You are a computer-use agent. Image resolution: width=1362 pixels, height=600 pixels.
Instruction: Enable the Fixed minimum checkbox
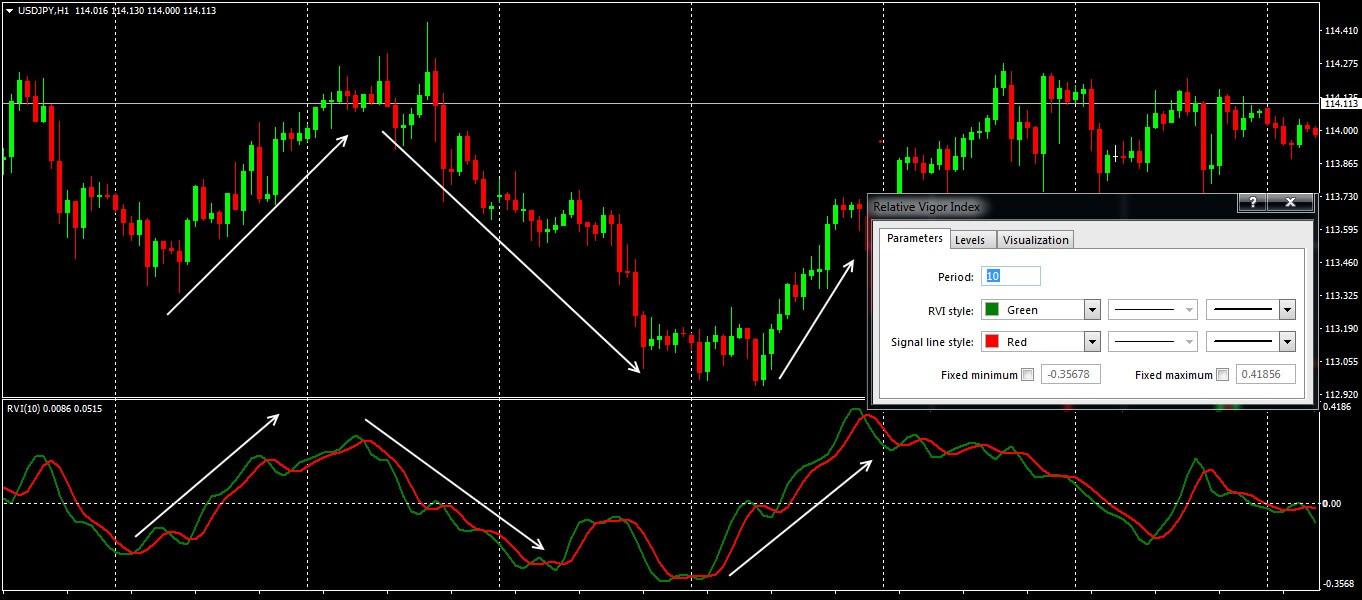pos(1027,375)
